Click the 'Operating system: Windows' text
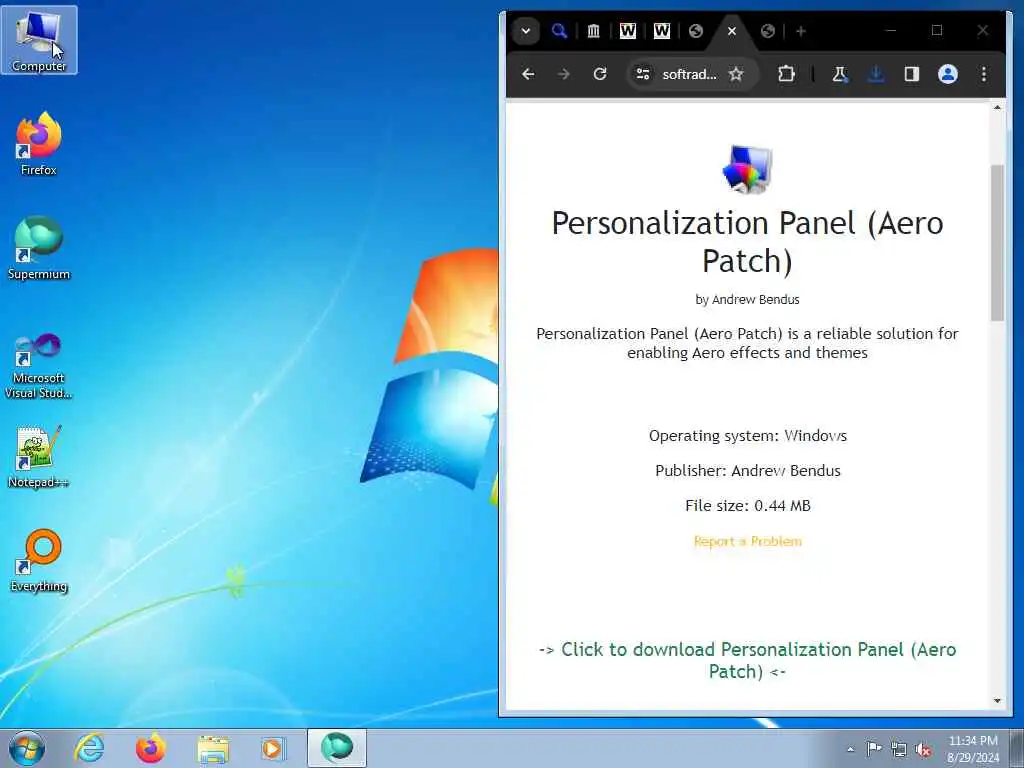The width and height of the screenshot is (1024, 768). 748,436
